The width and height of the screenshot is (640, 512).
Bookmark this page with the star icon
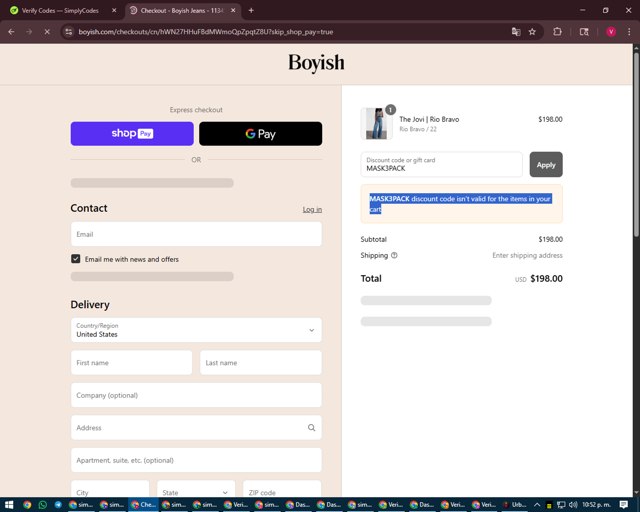pos(532,31)
